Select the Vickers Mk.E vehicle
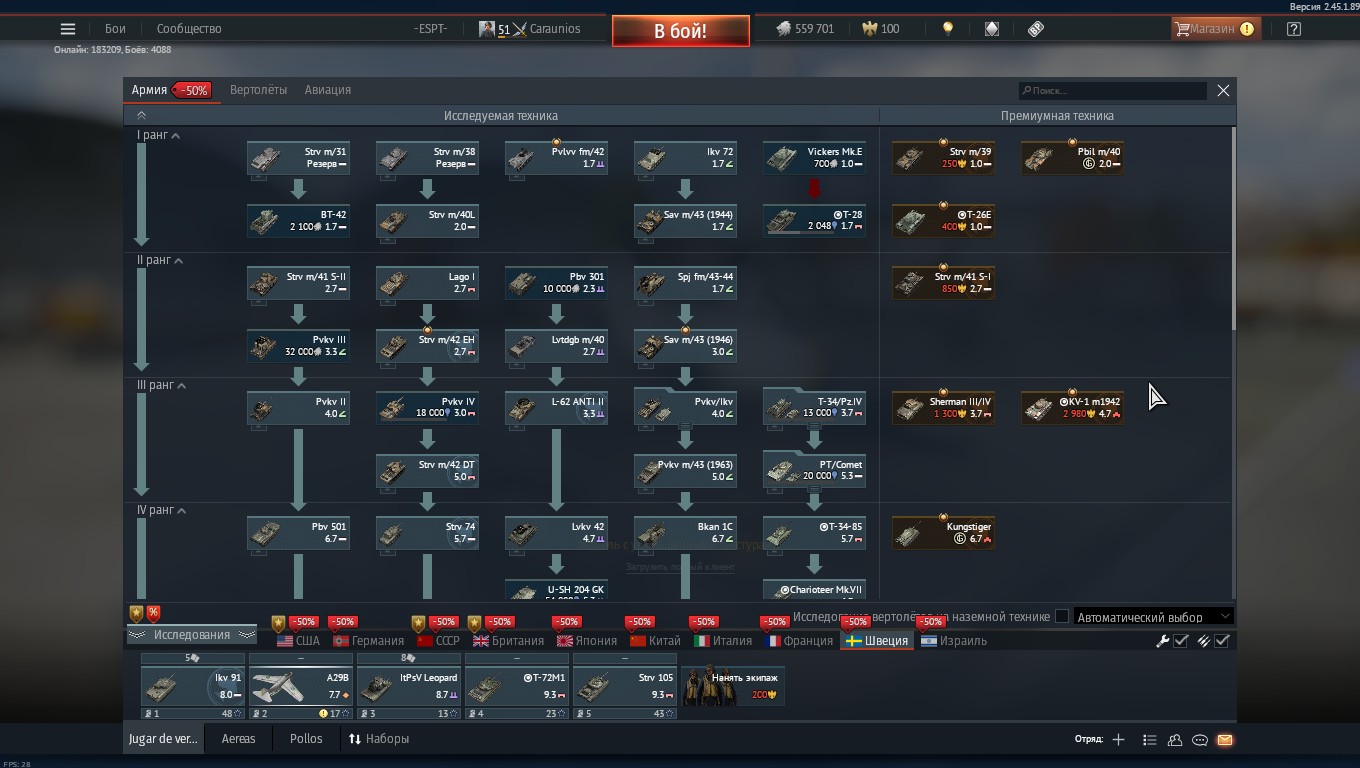 (x=814, y=158)
